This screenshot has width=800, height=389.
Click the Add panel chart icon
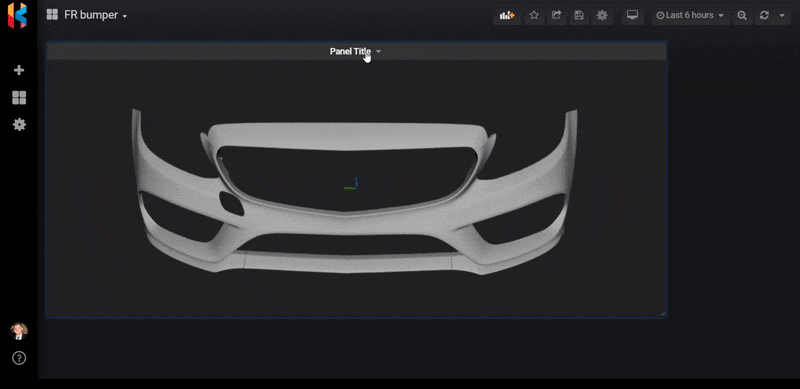(x=507, y=15)
